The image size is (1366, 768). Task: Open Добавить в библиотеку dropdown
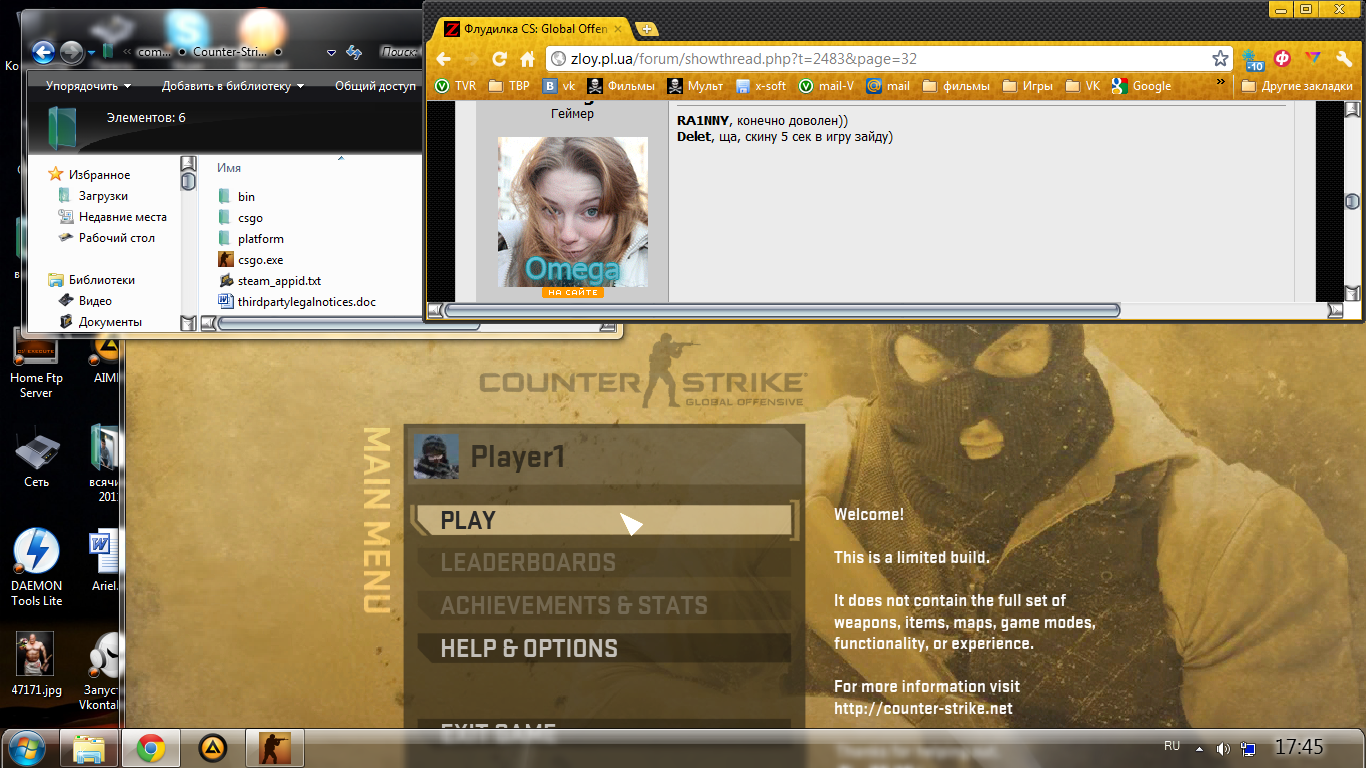click(x=233, y=86)
